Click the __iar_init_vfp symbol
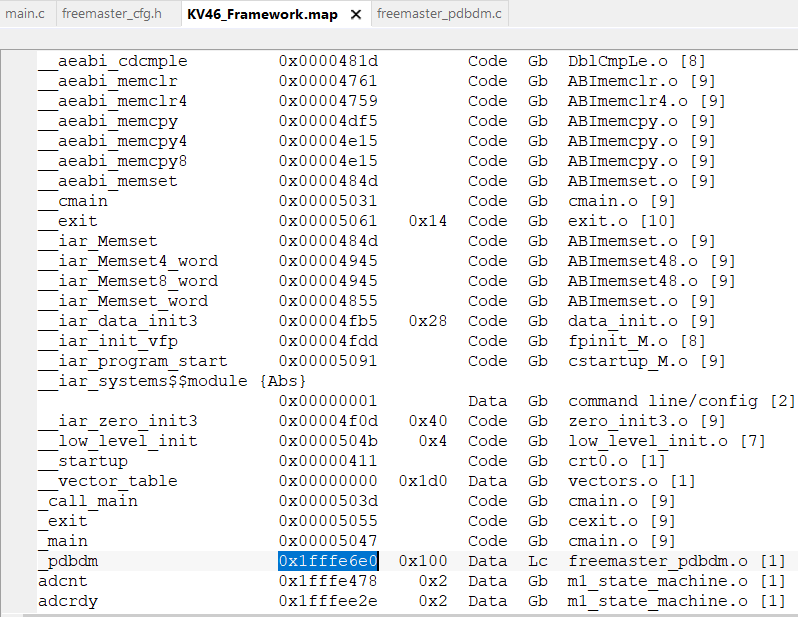Viewport: 798px width, 617px height. tap(108, 341)
